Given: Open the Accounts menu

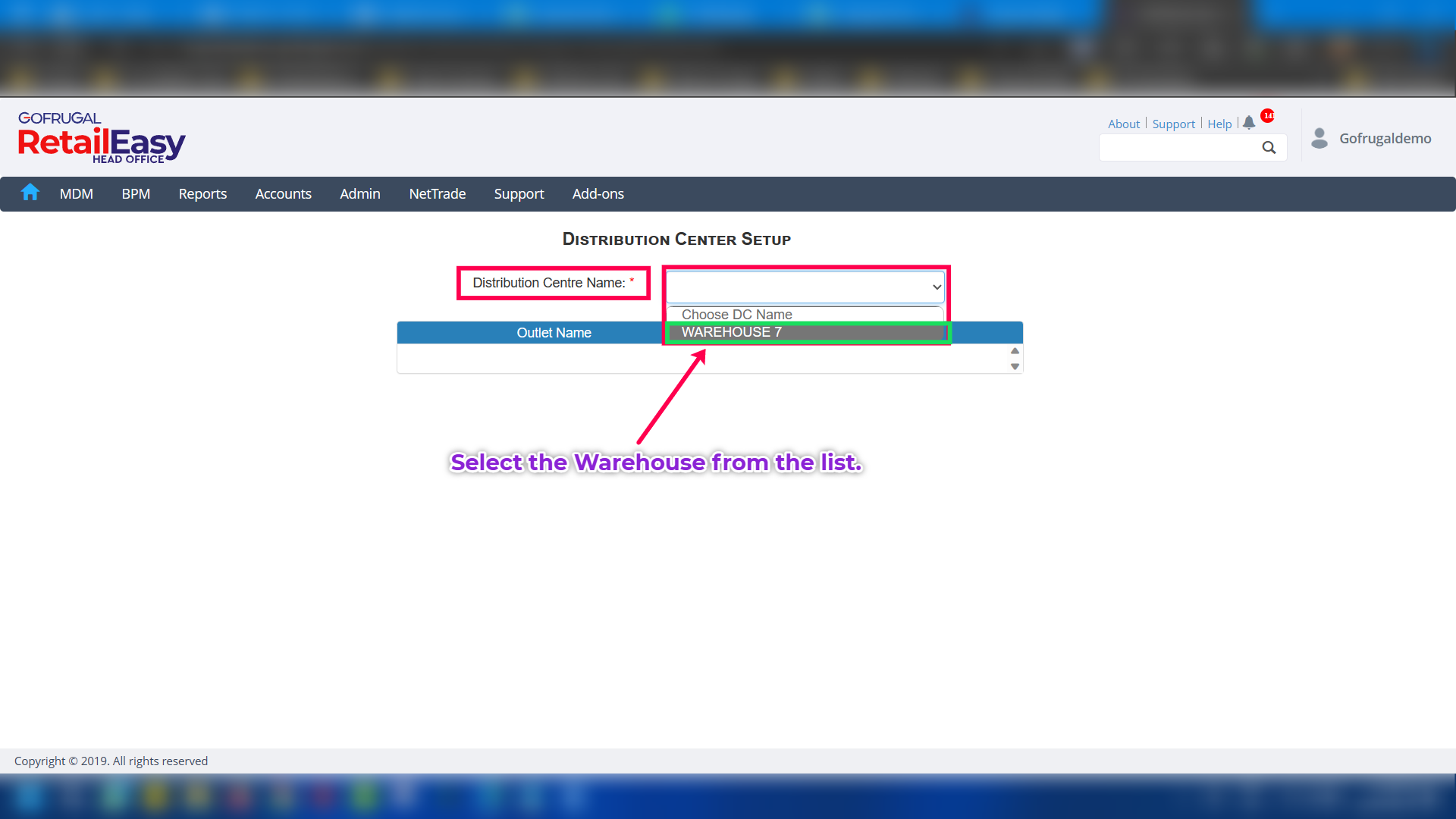Looking at the screenshot, I should pyautogui.click(x=283, y=194).
